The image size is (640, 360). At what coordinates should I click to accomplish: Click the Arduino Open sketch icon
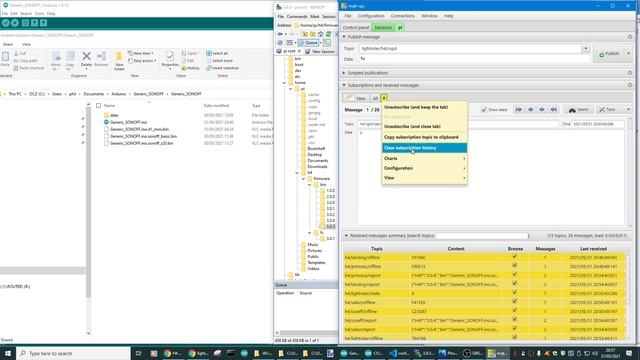coord(34,23)
